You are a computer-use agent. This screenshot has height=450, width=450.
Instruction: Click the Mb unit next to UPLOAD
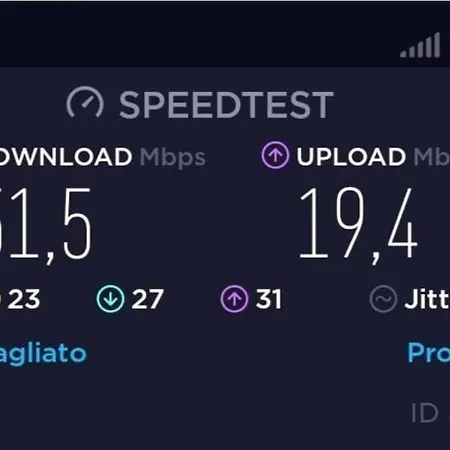(432, 156)
